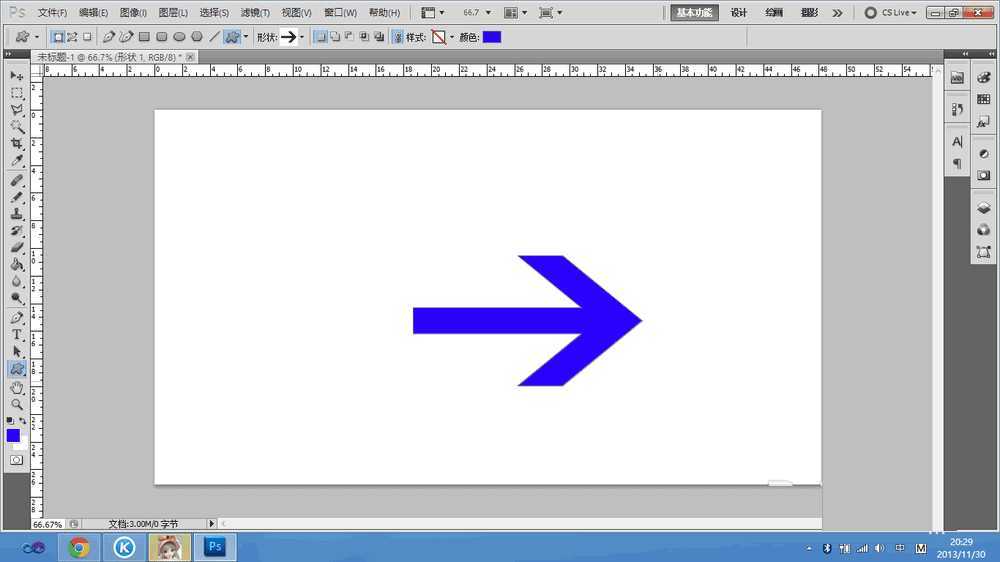The image size is (1000, 562).
Task: Open the 图层(L) menu
Action: (173, 13)
